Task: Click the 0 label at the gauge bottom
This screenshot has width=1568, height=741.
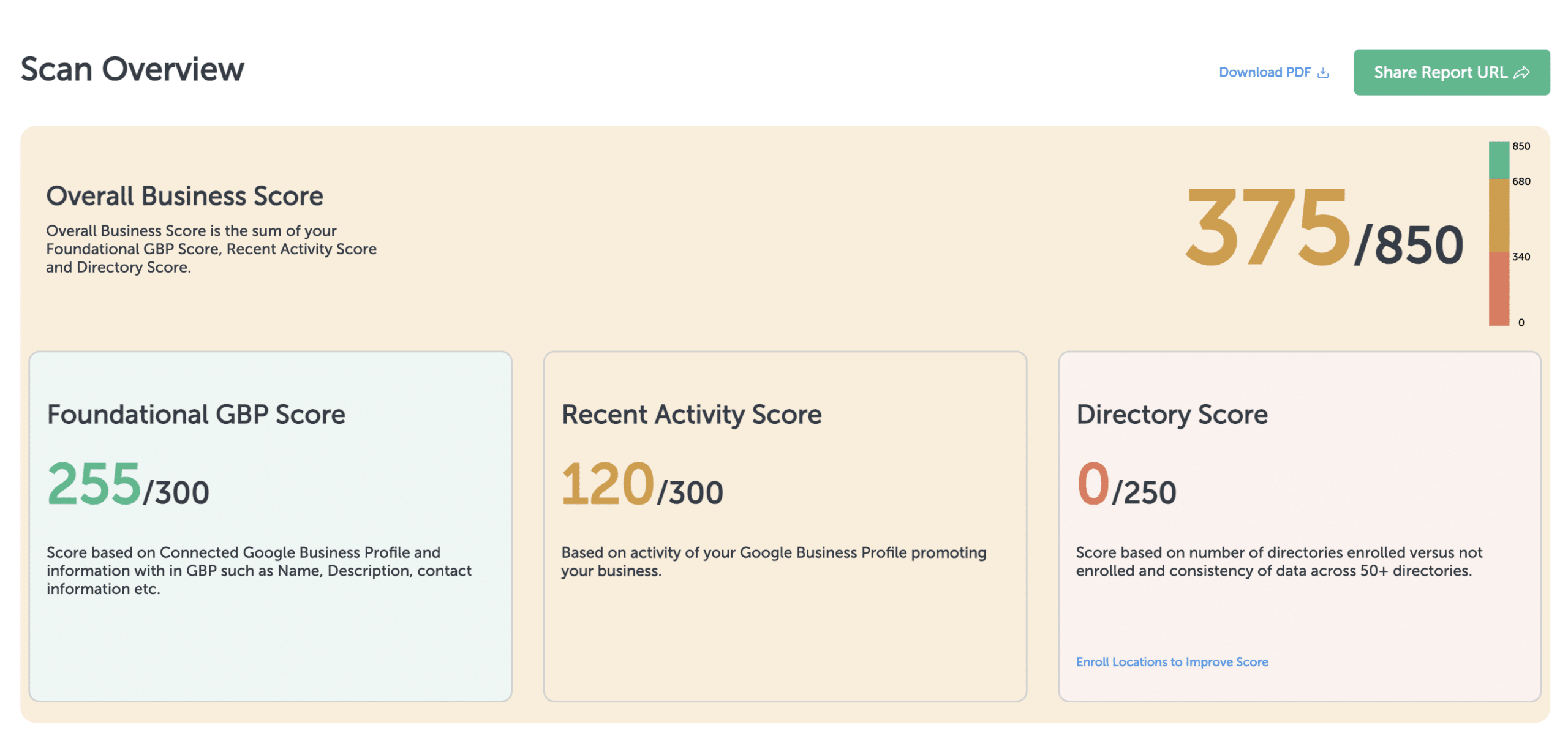Action: (1520, 322)
